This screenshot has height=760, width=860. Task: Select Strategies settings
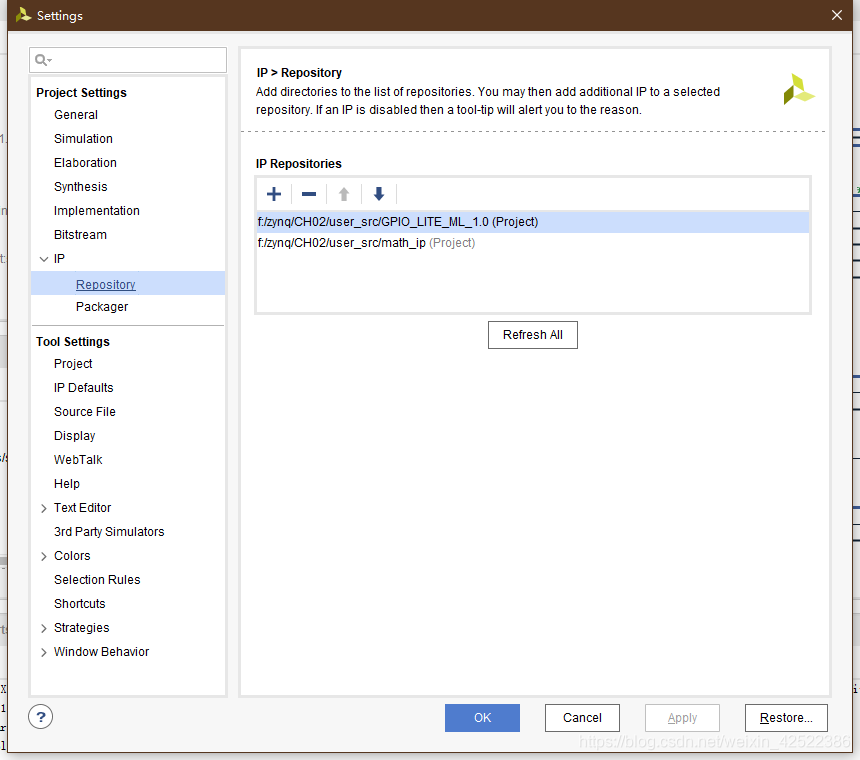[82, 628]
